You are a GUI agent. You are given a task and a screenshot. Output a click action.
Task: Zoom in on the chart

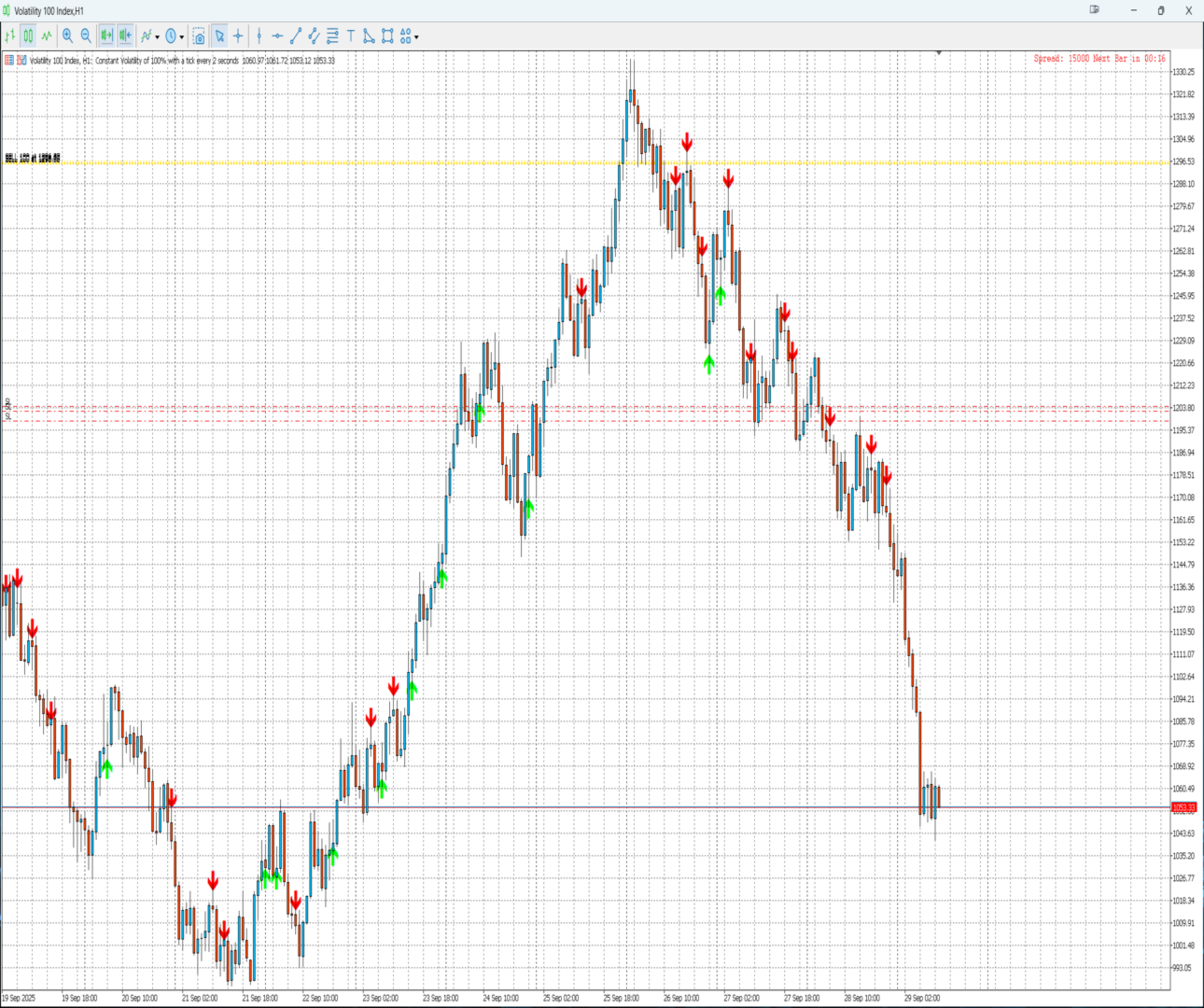click(67, 36)
